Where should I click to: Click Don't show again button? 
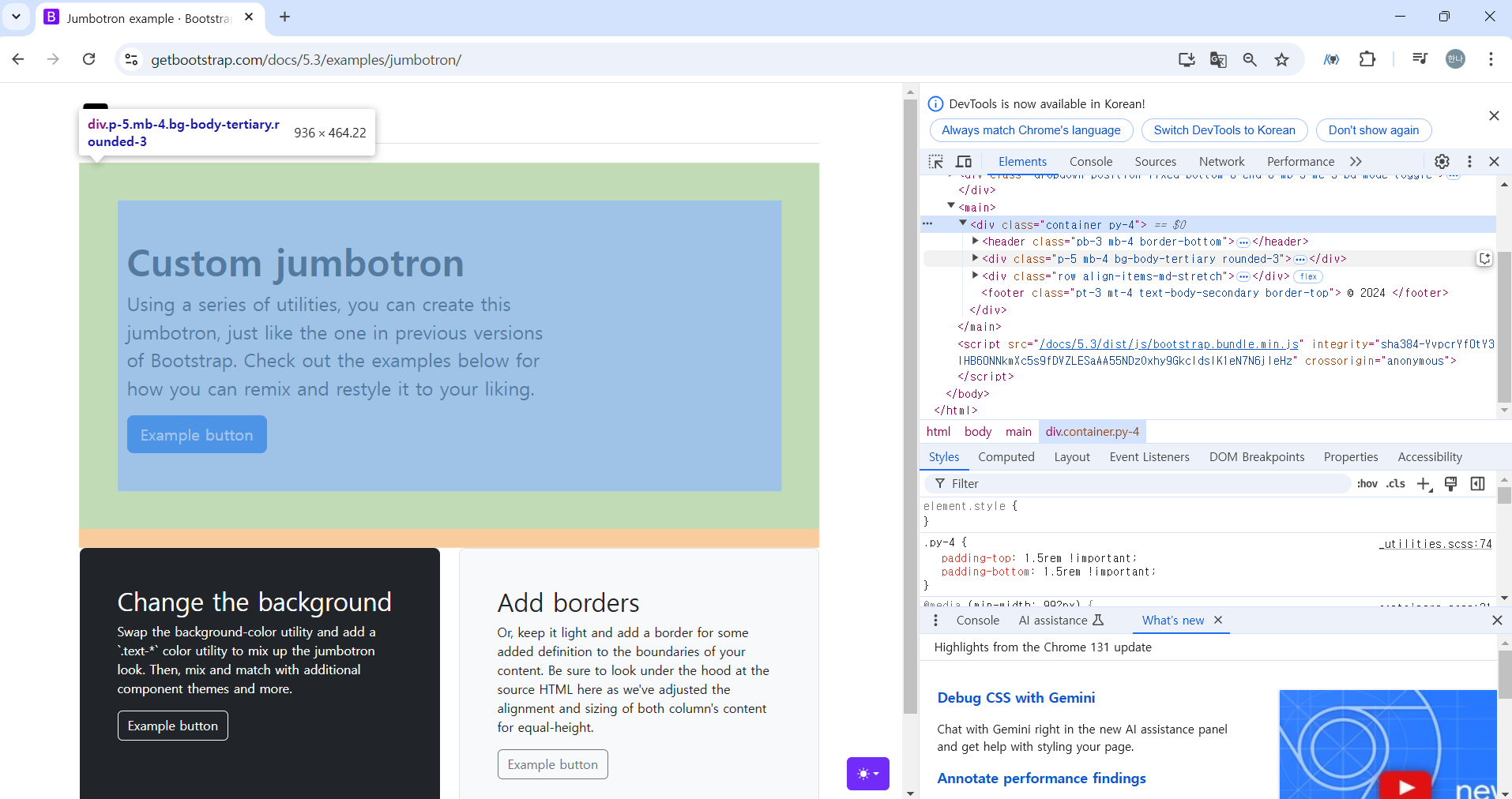coord(1373,130)
